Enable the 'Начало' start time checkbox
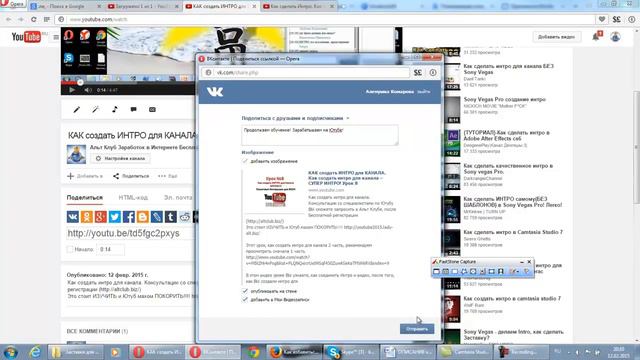Image resolution: width=640 pixels, height=360 pixels. click(70, 249)
